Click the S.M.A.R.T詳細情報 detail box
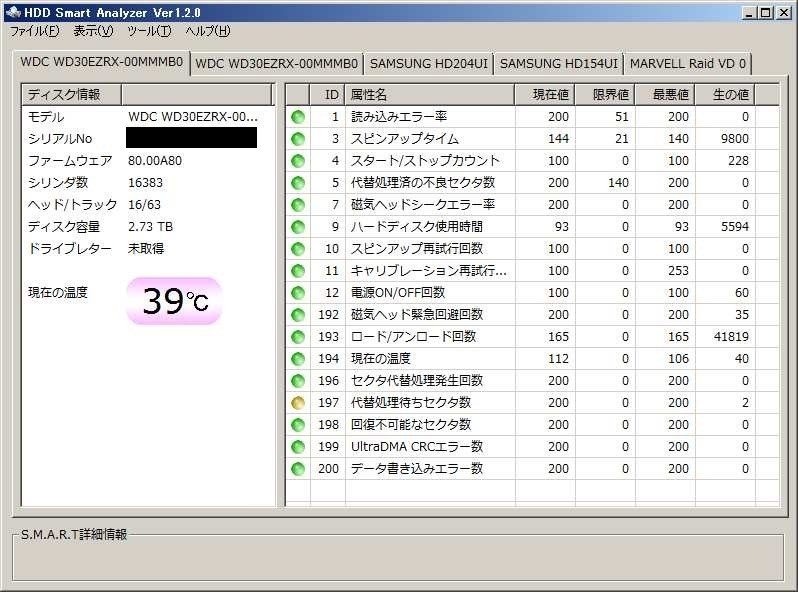The width and height of the screenshot is (798, 592). [398, 556]
